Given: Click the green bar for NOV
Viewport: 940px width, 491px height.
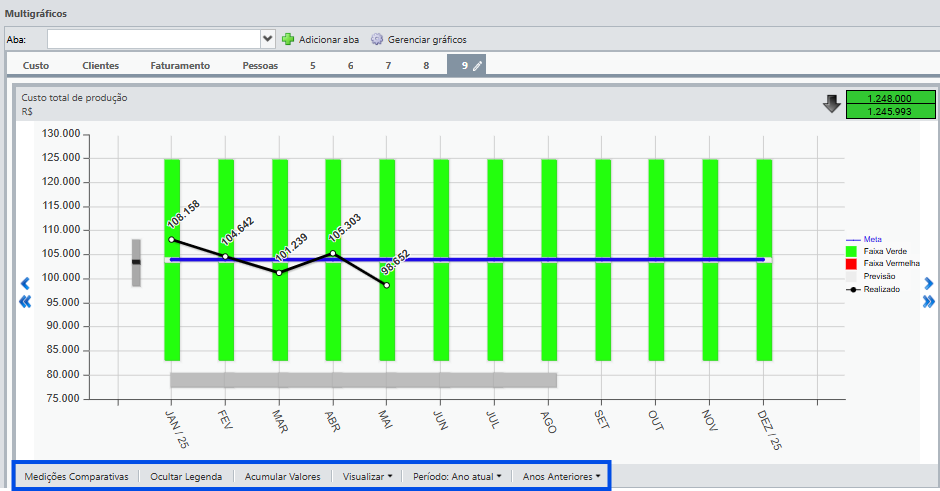Looking at the screenshot, I should coord(710,260).
